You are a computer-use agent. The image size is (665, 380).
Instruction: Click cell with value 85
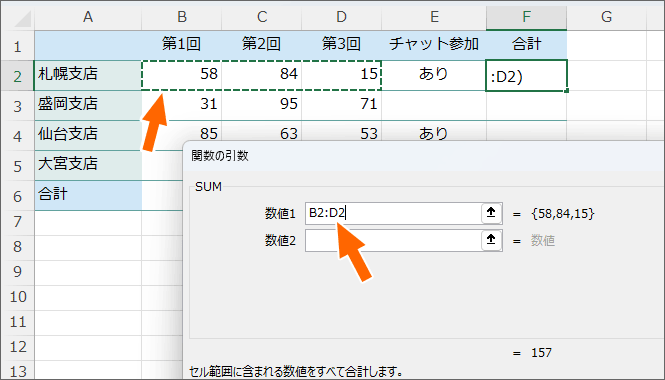pos(182,131)
